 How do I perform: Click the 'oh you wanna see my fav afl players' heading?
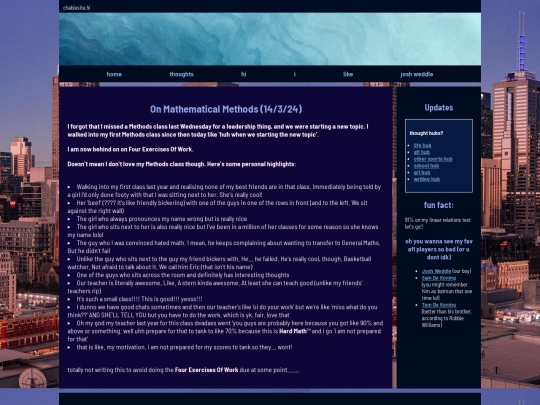tap(439, 249)
